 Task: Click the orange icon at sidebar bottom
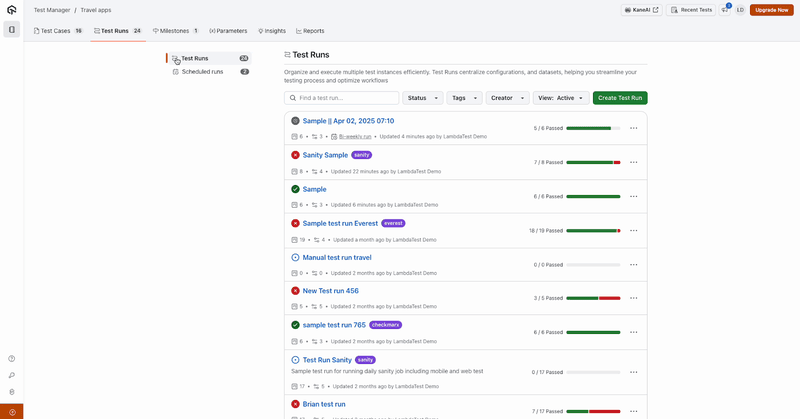coord(11,411)
